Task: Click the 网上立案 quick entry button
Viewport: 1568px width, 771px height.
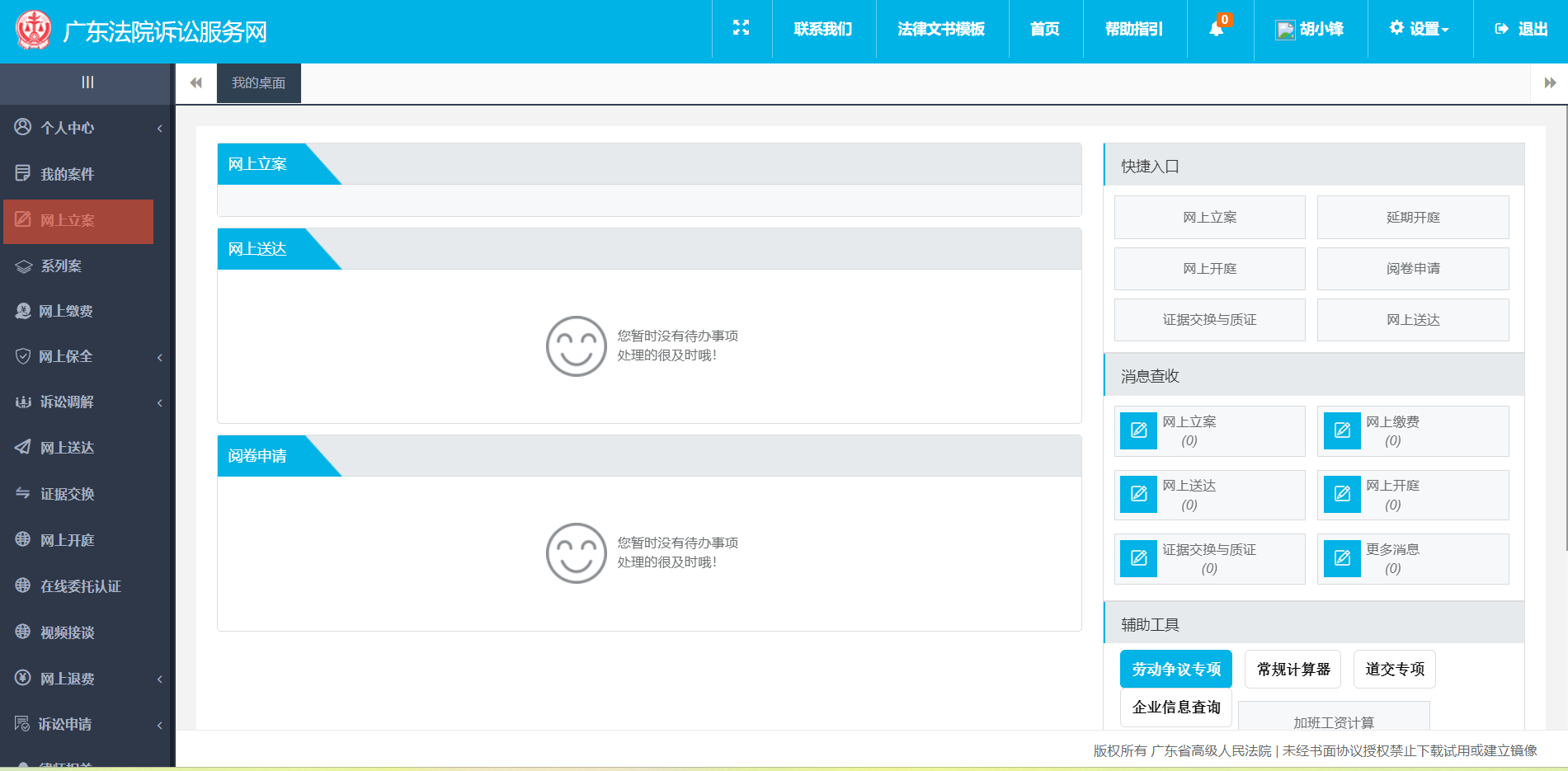Action: coord(1209,217)
